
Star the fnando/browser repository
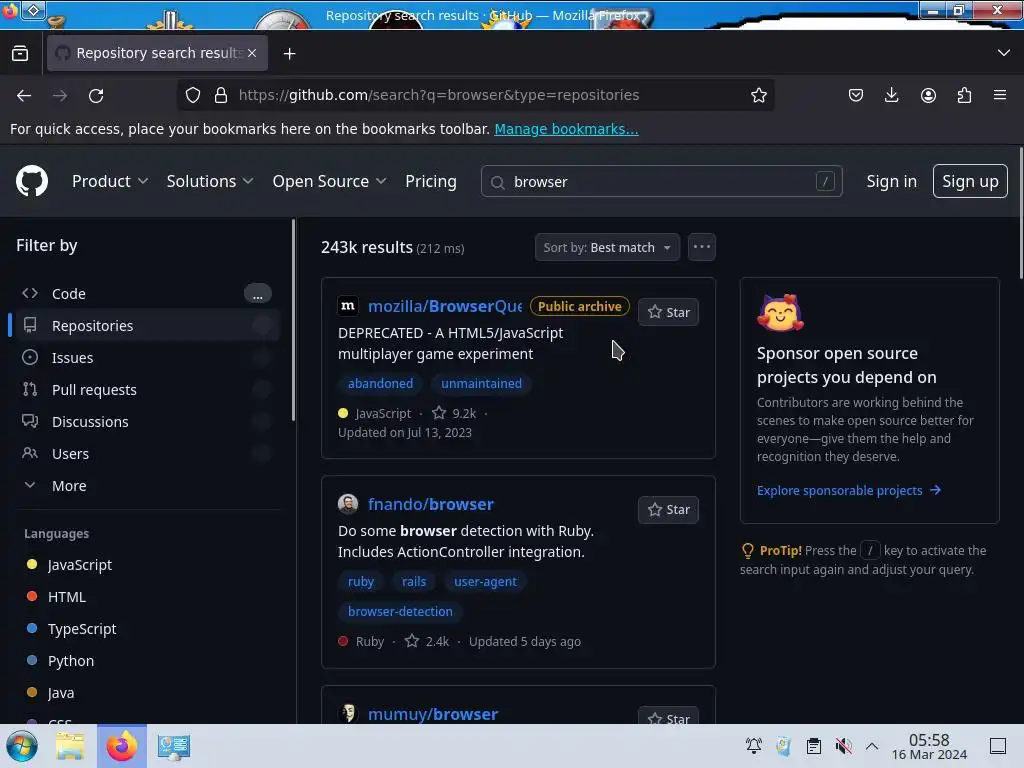668,509
